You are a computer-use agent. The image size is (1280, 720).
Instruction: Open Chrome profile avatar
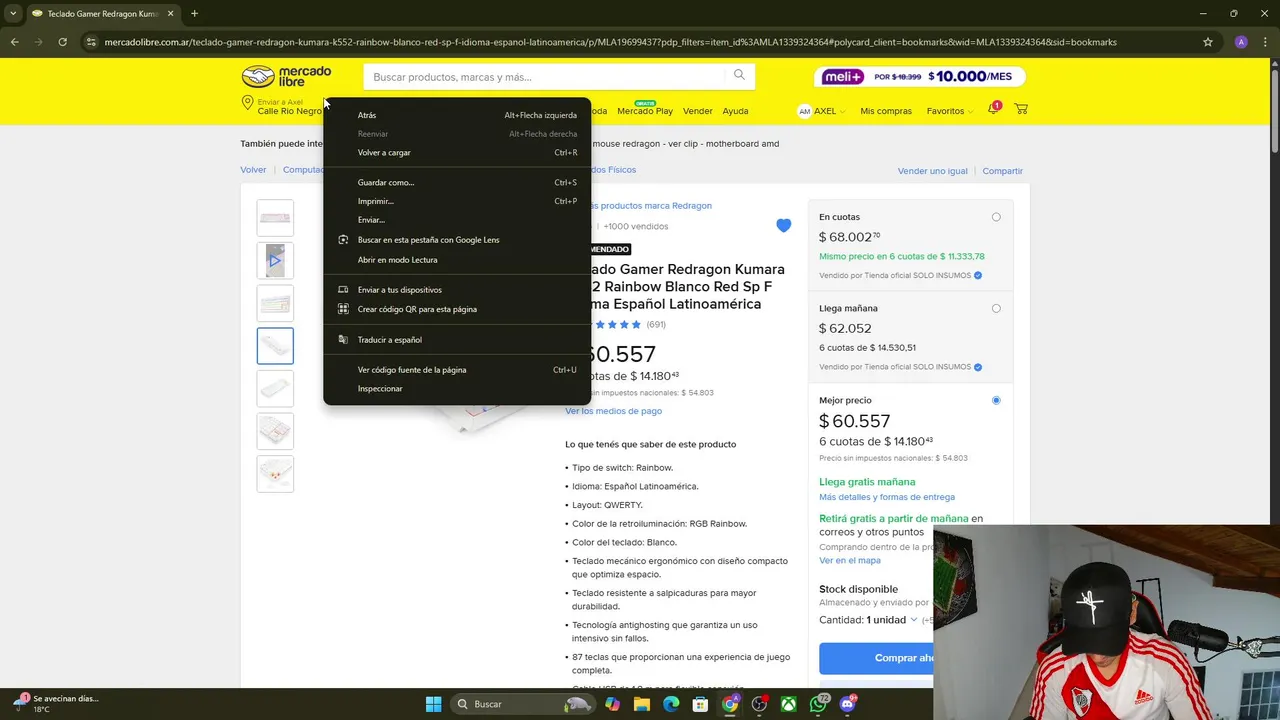pos(1241,42)
